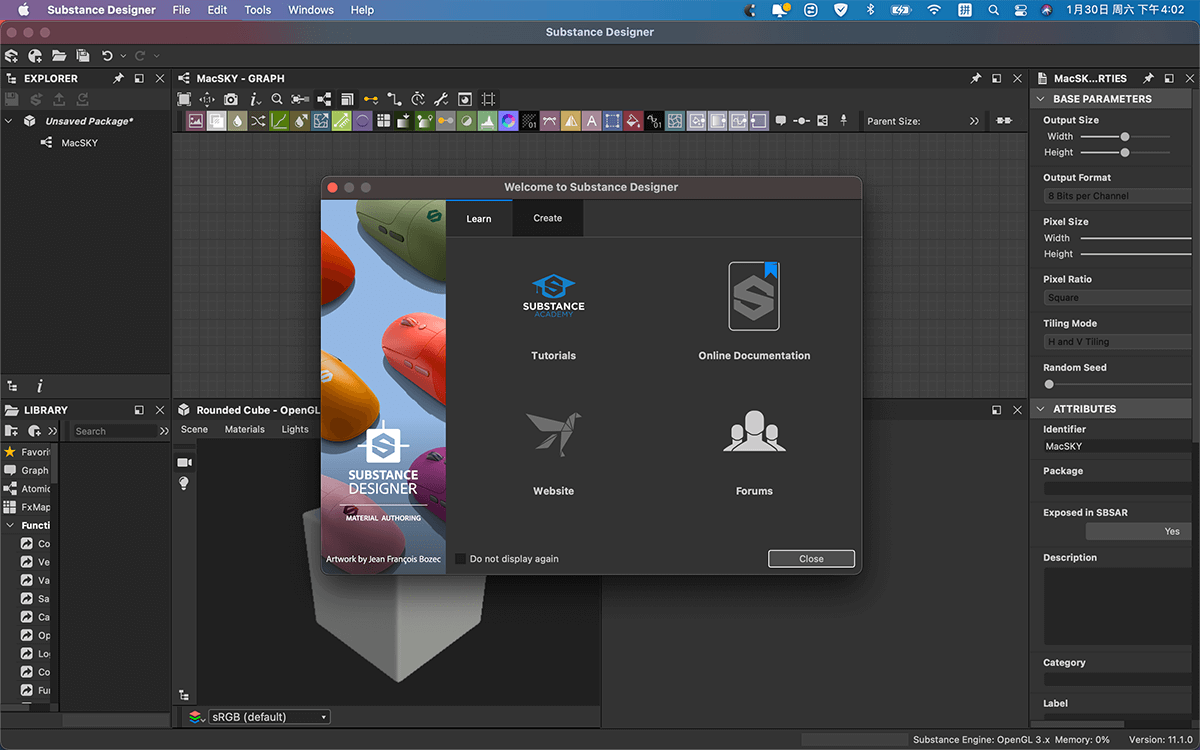Add a Uniform Color paint-bucket node

[633, 121]
